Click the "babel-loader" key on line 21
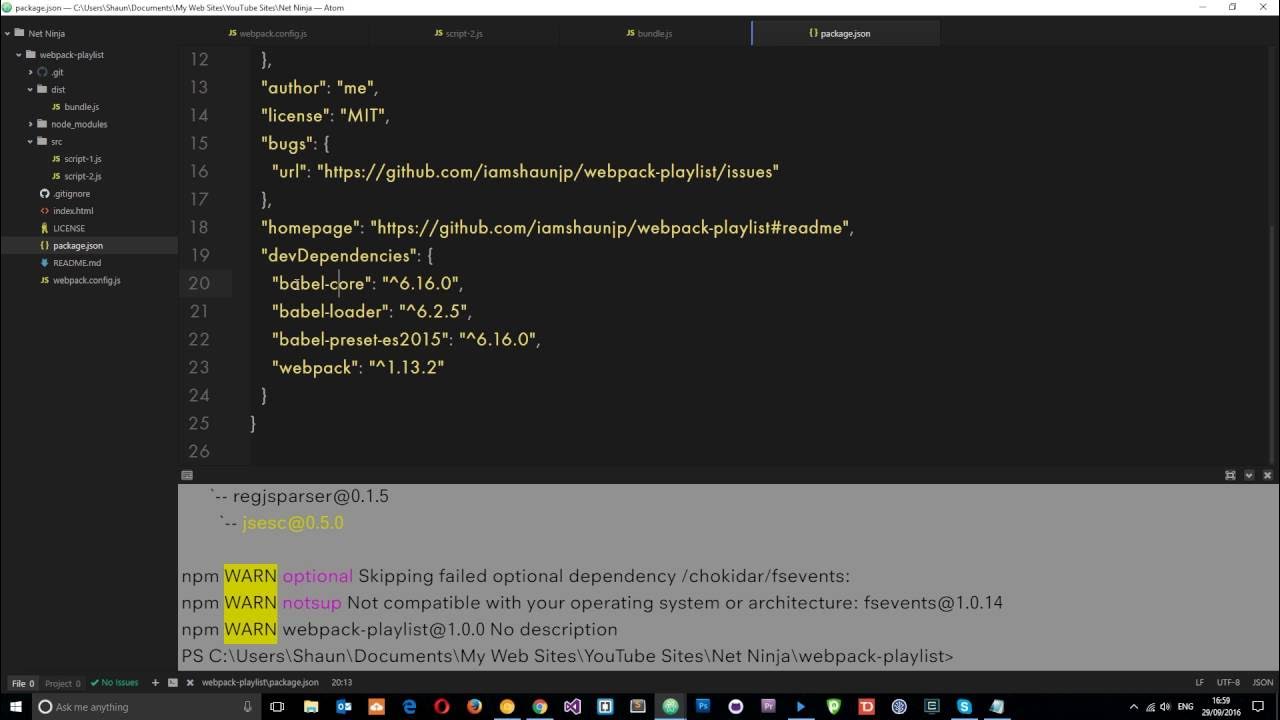 (x=331, y=312)
